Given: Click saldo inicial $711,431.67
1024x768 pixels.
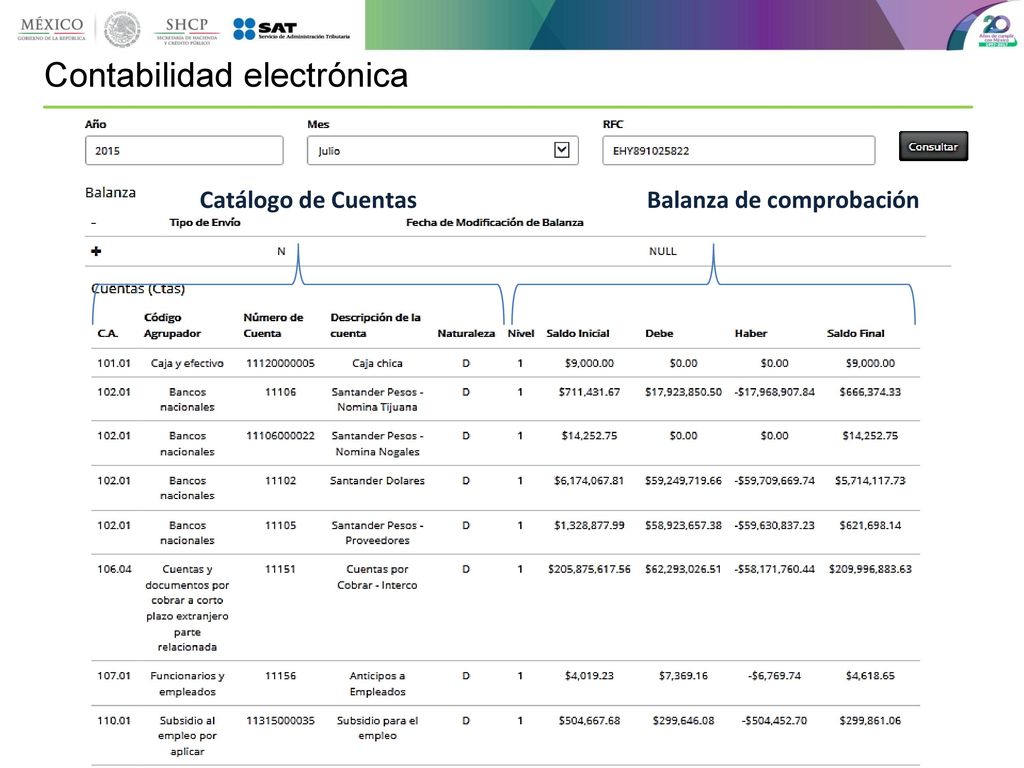Looking at the screenshot, I should (589, 392).
